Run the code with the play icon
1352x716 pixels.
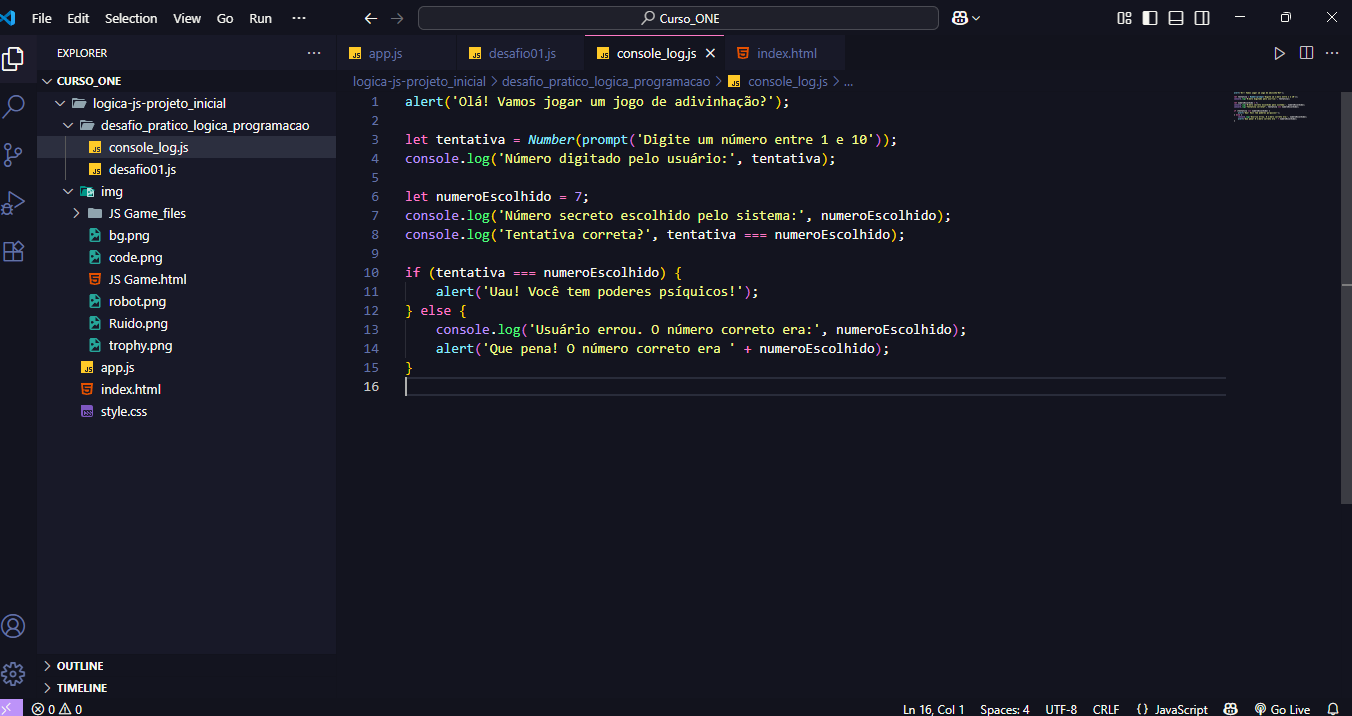click(1280, 53)
